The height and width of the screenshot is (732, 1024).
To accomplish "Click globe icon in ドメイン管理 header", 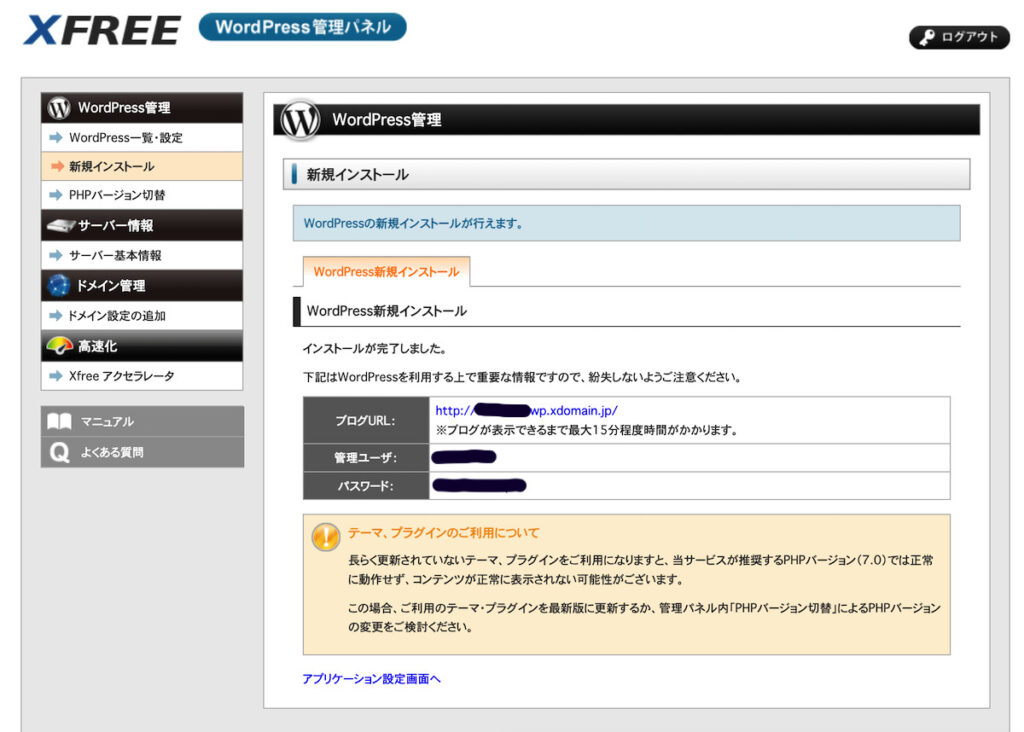I will 59,285.
